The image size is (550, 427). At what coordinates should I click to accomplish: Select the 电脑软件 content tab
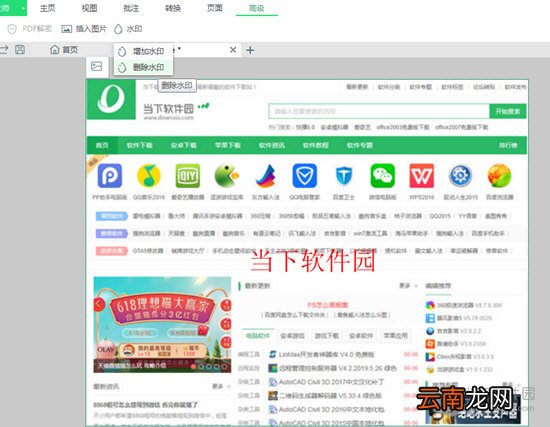(x=258, y=336)
